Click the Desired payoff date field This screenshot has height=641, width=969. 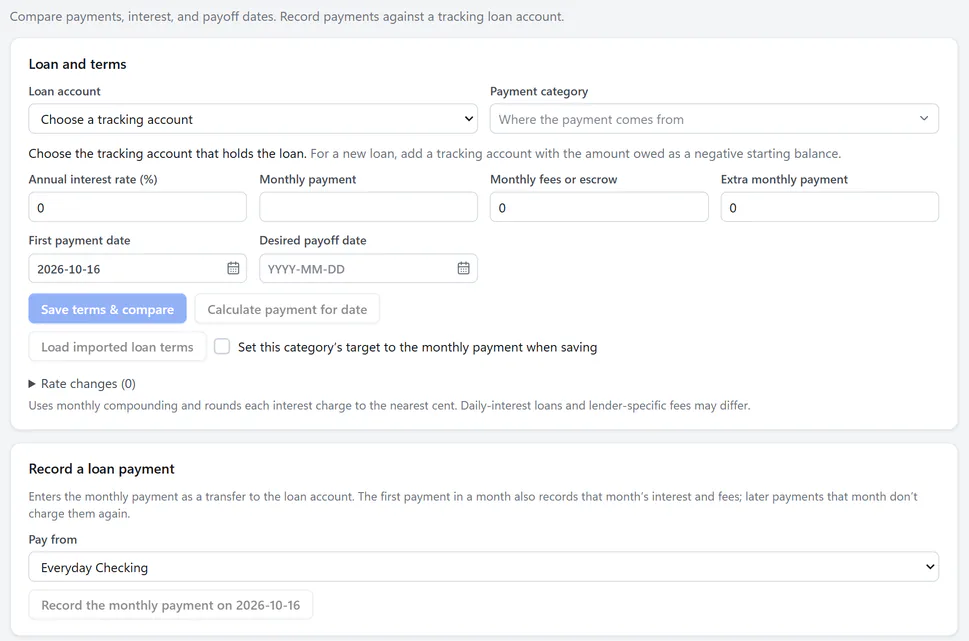pos(368,268)
